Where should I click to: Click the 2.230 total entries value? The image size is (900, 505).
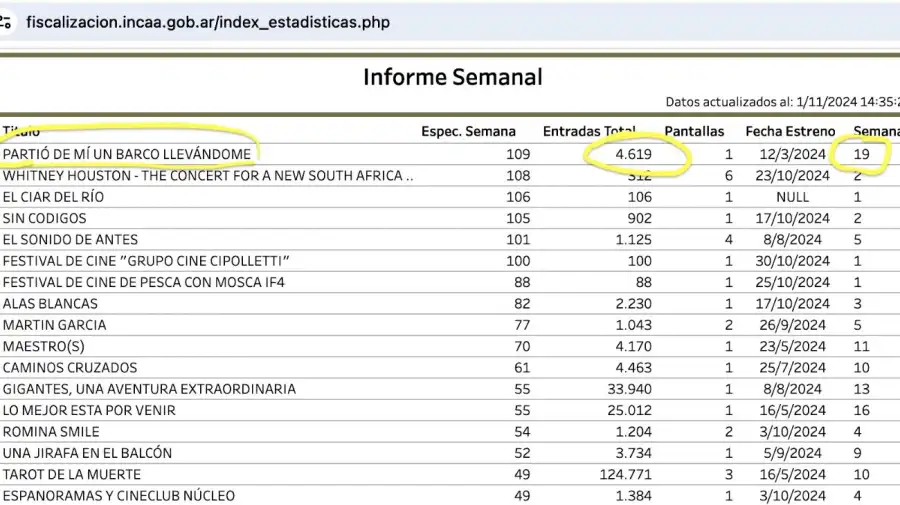point(634,304)
